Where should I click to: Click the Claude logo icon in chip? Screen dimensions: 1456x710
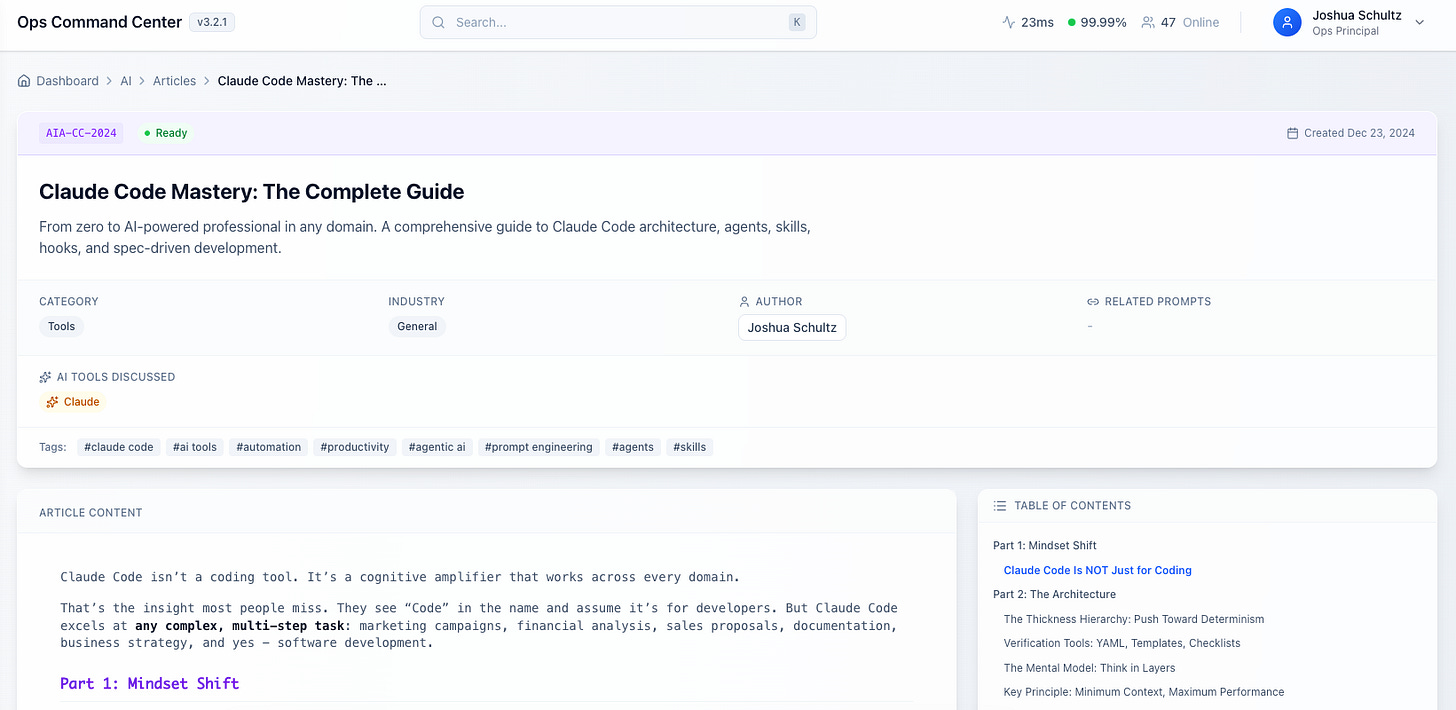click(x=53, y=402)
